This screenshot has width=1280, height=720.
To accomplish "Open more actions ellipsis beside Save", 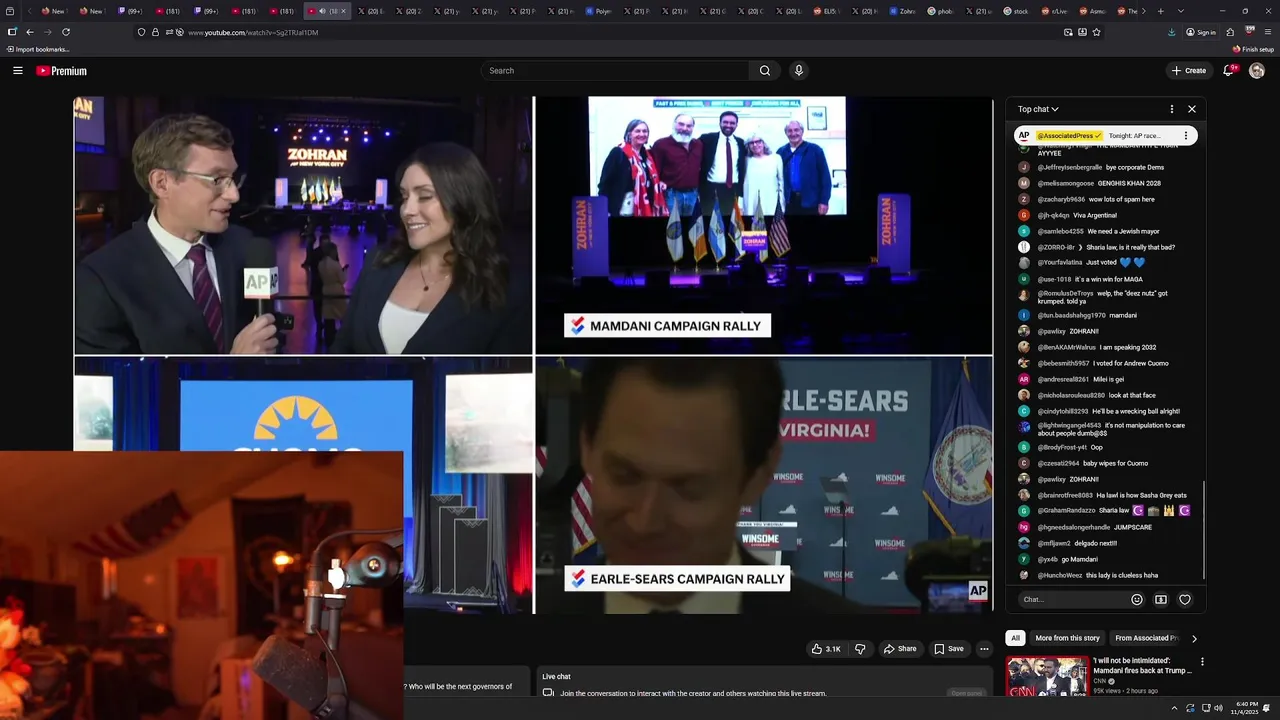I will (x=984, y=649).
